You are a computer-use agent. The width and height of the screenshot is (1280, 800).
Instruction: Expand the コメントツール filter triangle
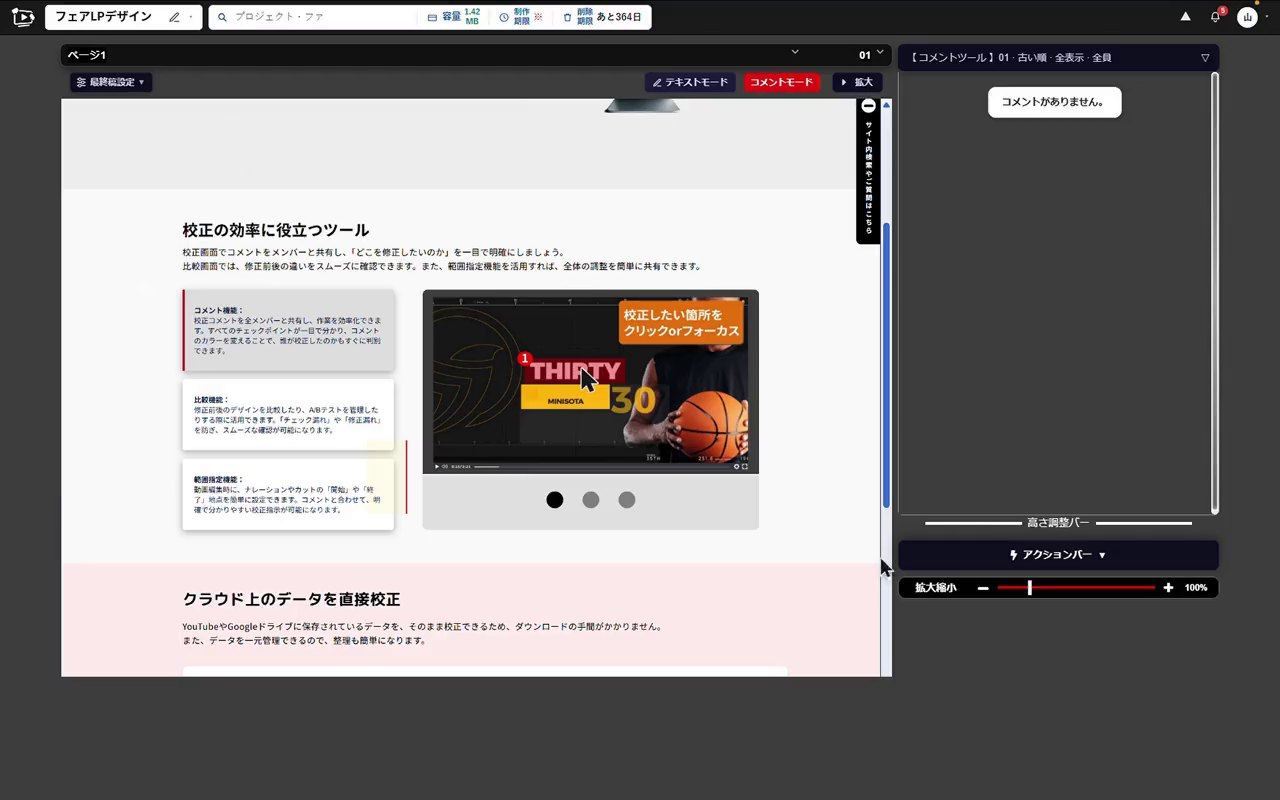pos(1205,58)
